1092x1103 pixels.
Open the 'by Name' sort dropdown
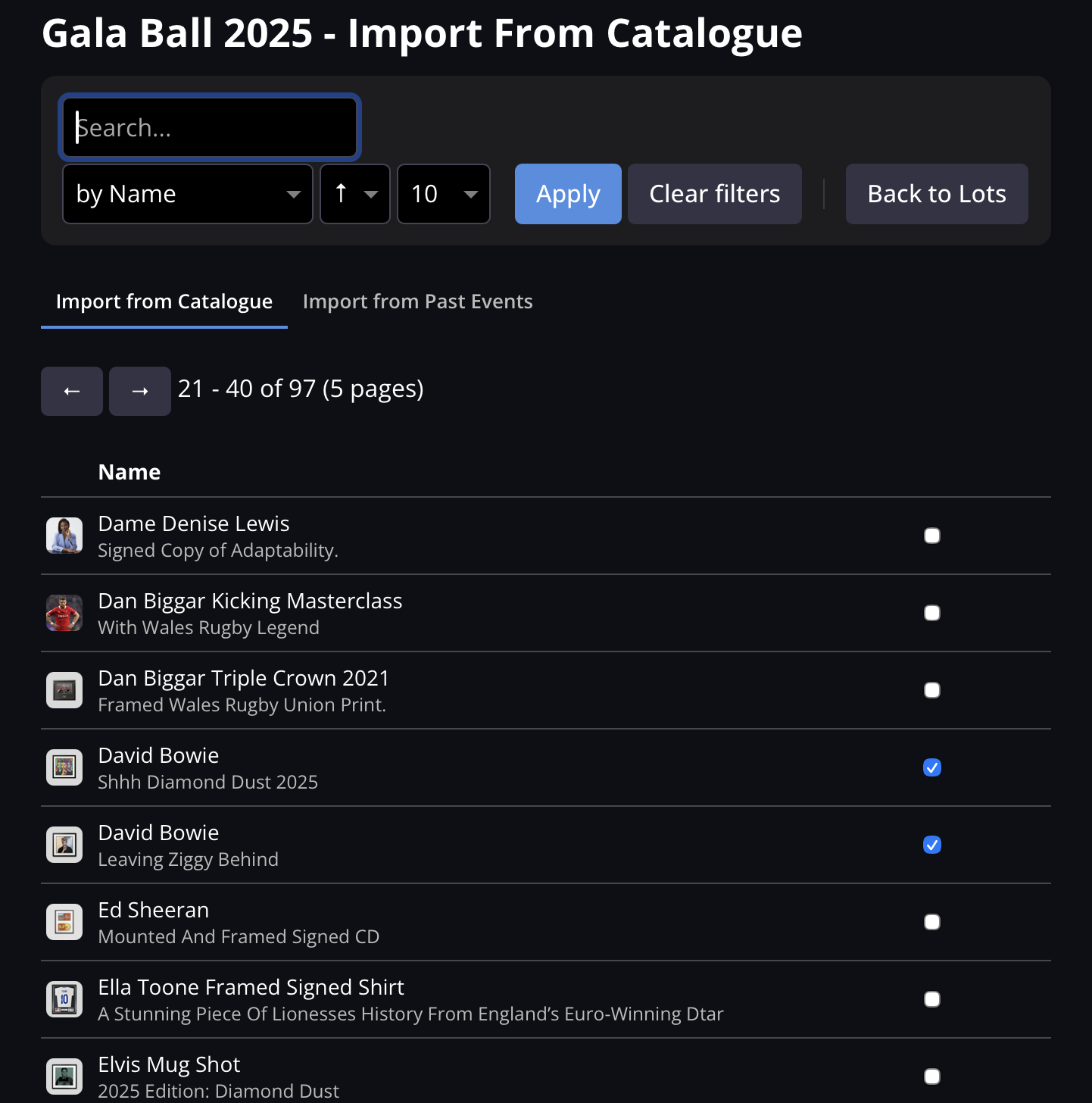point(188,194)
